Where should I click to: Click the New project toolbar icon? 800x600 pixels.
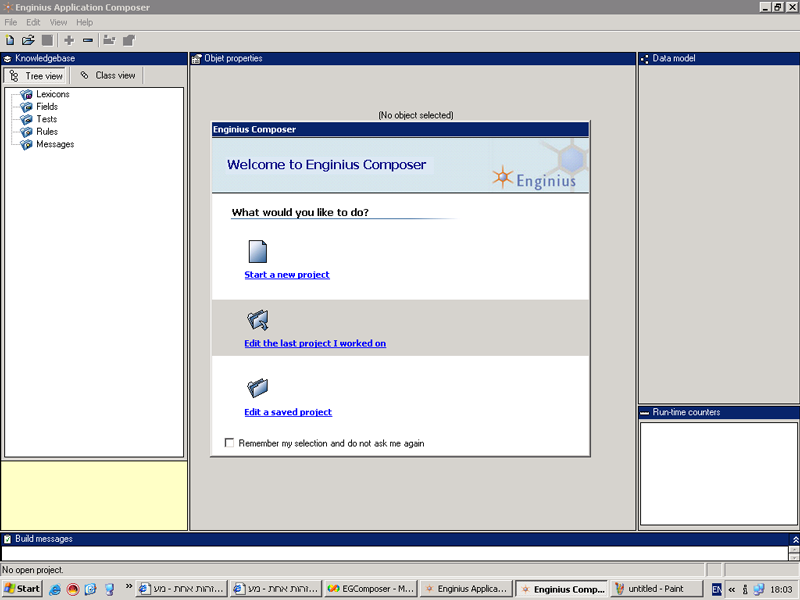(10, 40)
